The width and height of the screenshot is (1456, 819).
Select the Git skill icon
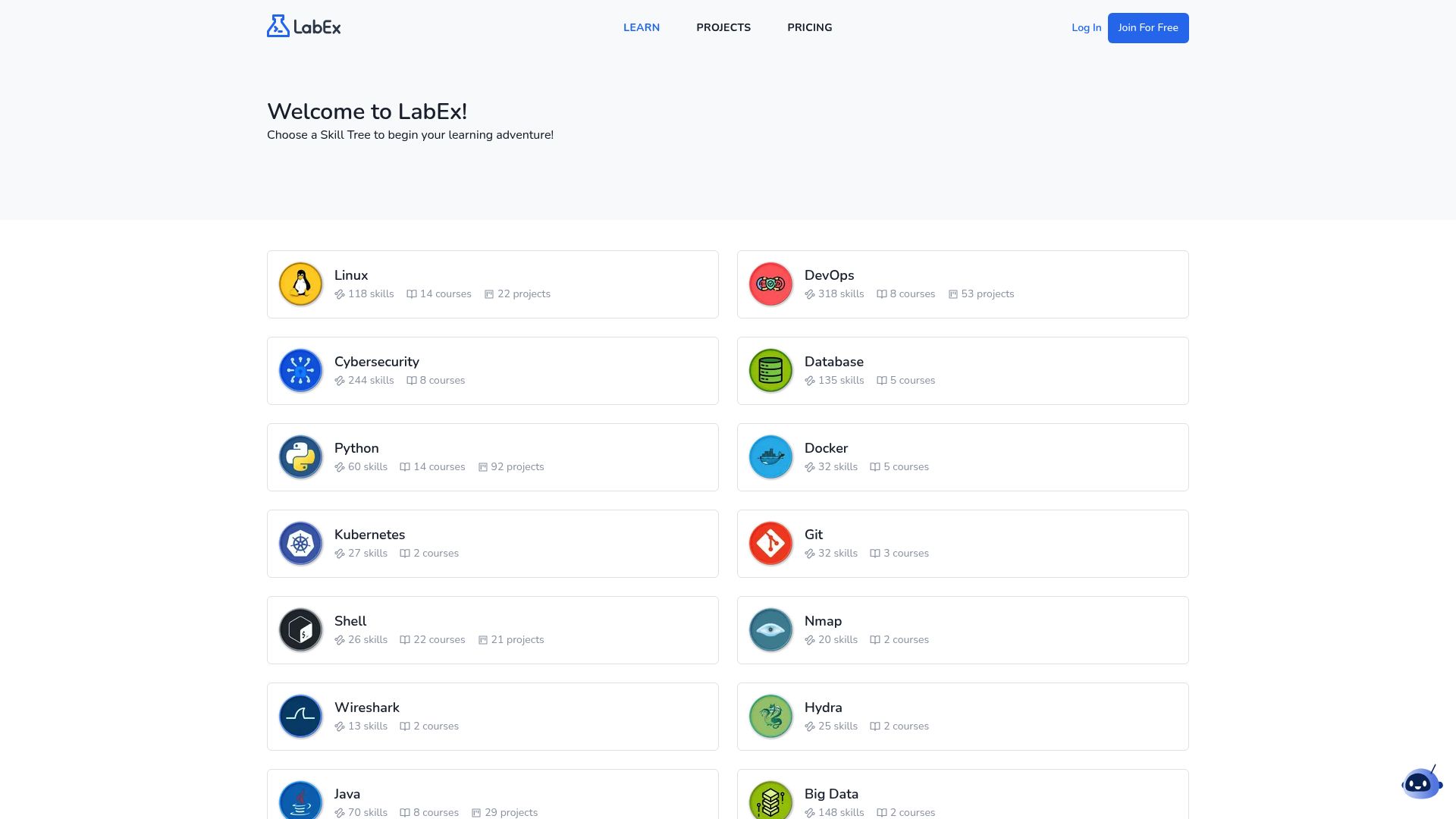click(x=770, y=543)
